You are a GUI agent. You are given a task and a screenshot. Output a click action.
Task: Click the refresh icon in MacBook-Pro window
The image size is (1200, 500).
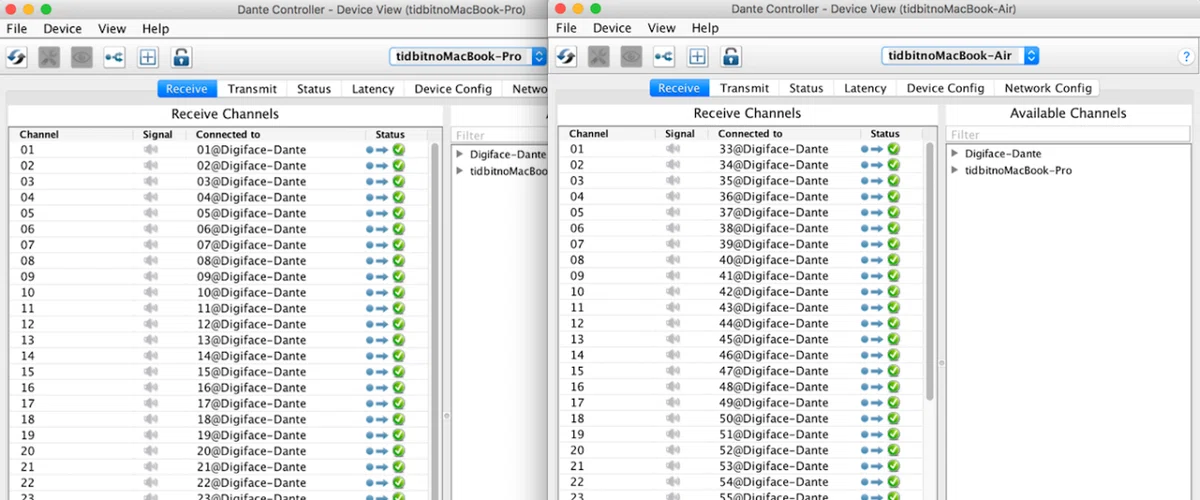(18, 57)
